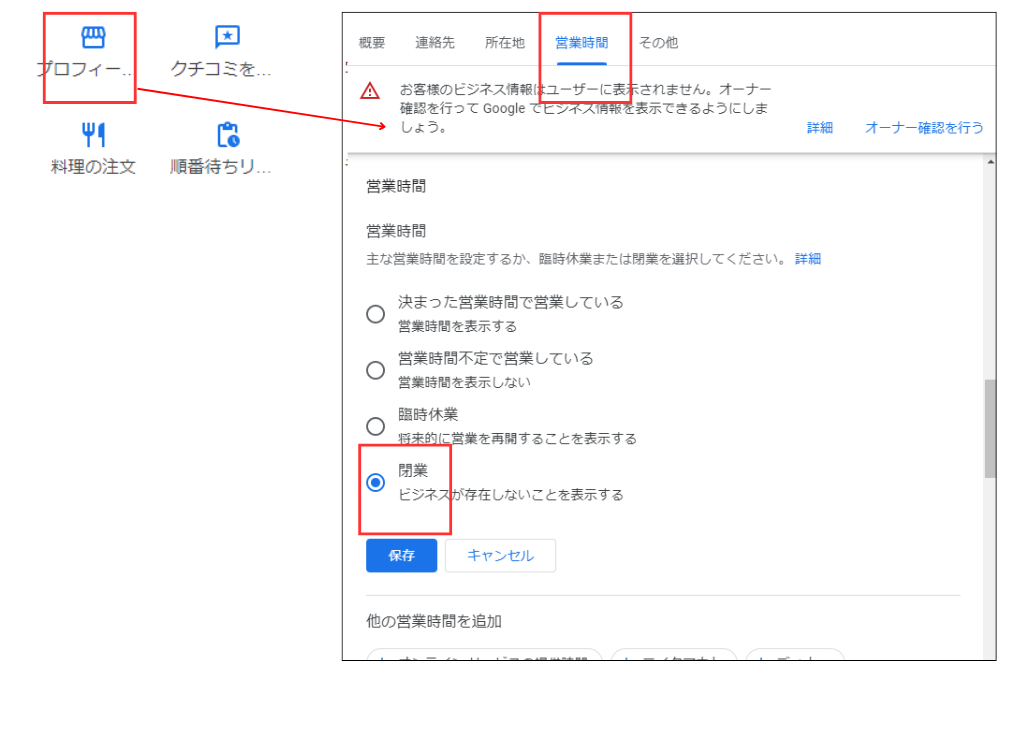Viewport: 1024px width, 745px height.
Task: Open the 詳細 link in the warning banner
Action: point(818,128)
